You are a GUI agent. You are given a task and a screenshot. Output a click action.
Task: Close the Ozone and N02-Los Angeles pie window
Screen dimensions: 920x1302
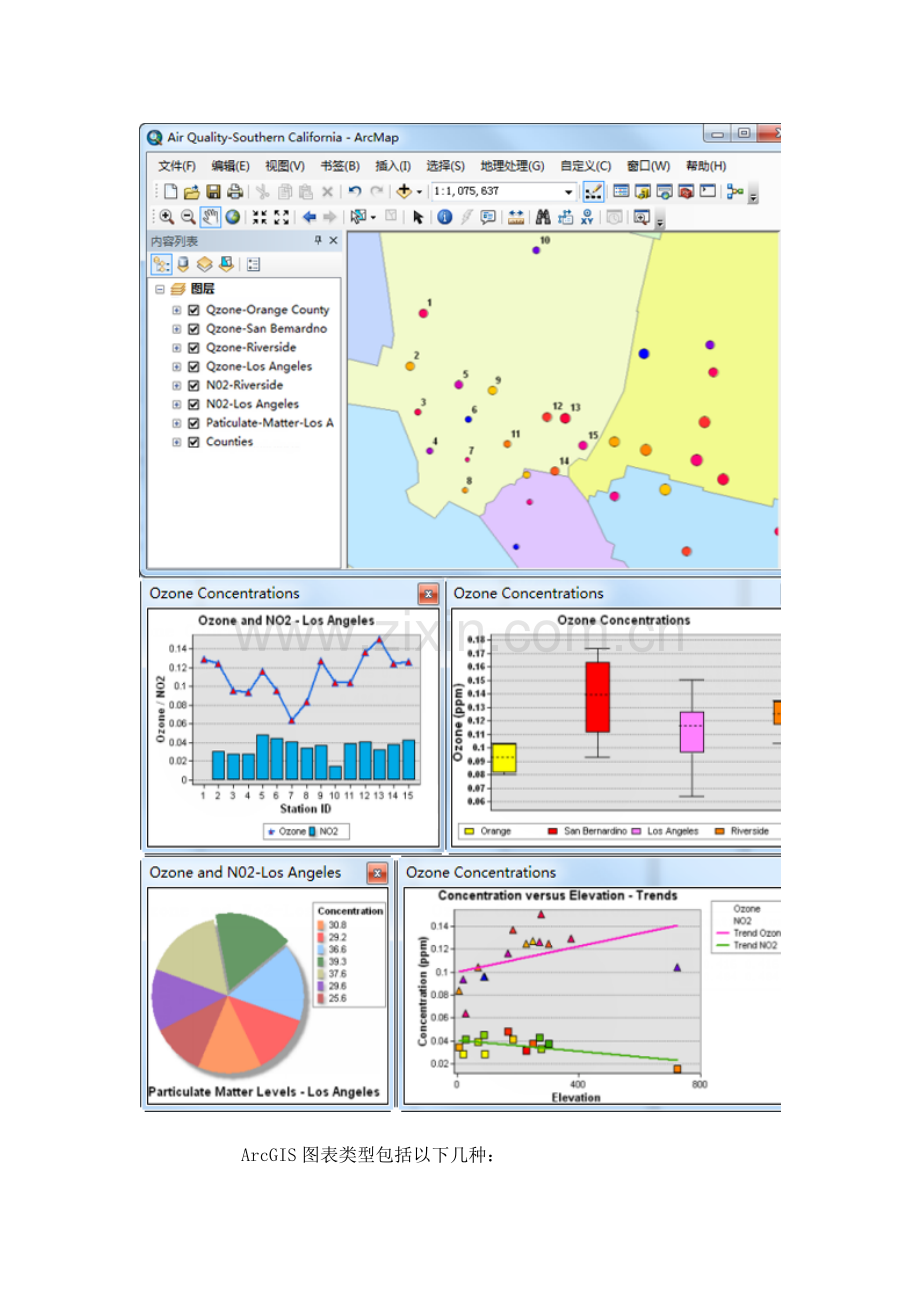pos(377,873)
